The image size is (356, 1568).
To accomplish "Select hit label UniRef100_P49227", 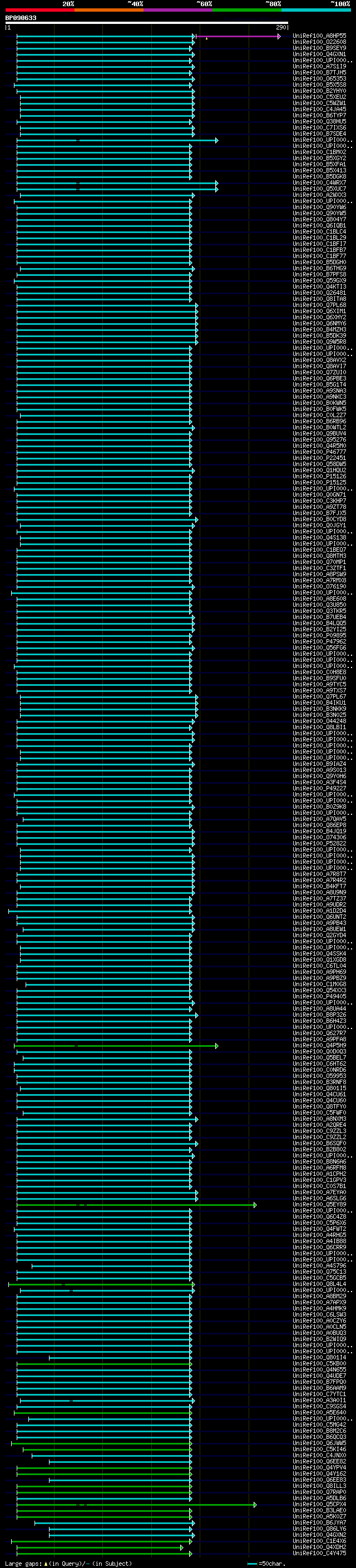I will coord(319,788).
